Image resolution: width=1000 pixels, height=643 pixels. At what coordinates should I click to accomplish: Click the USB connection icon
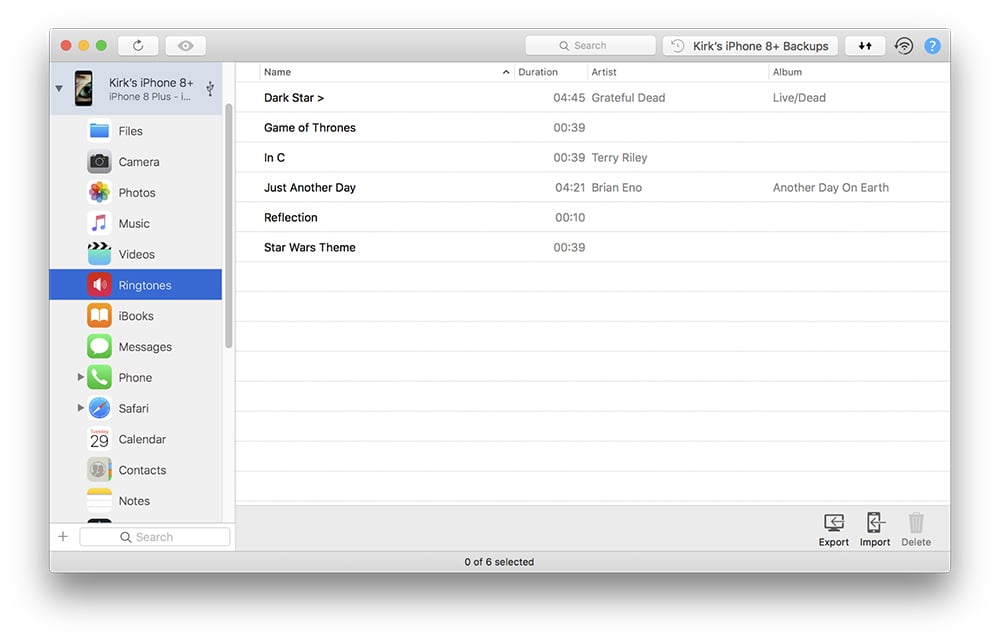(x=210, y=88)
